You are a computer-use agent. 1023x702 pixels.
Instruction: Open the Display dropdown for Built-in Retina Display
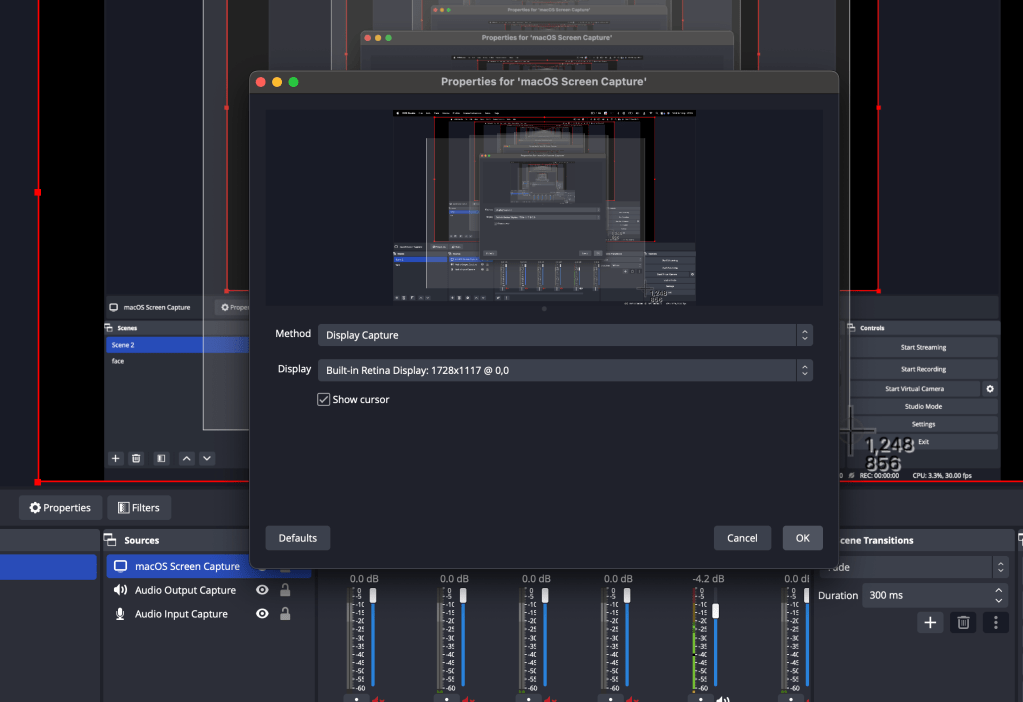(565, 370)
